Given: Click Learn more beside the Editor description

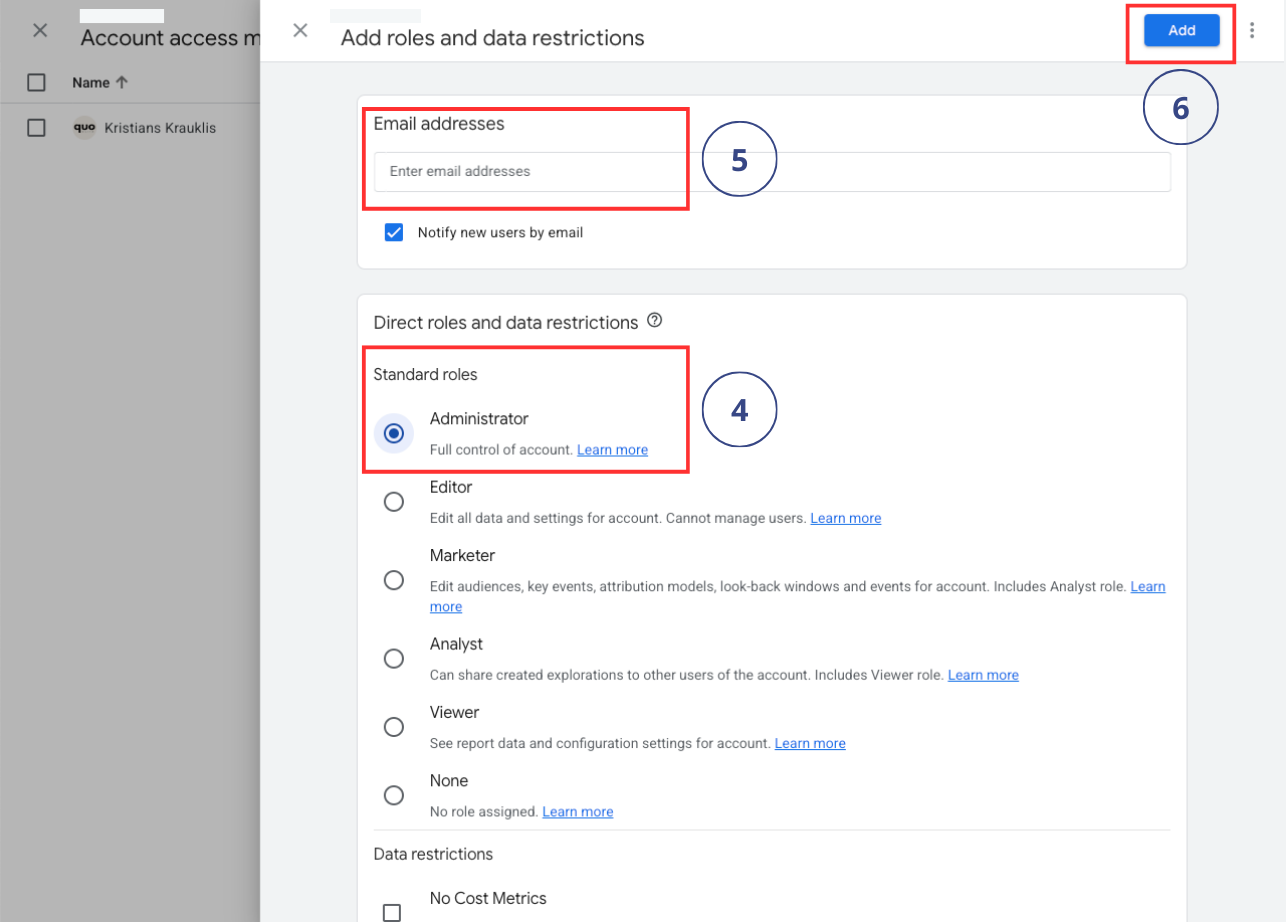Looking at the screenshot, I should click(x=846, y=518).
